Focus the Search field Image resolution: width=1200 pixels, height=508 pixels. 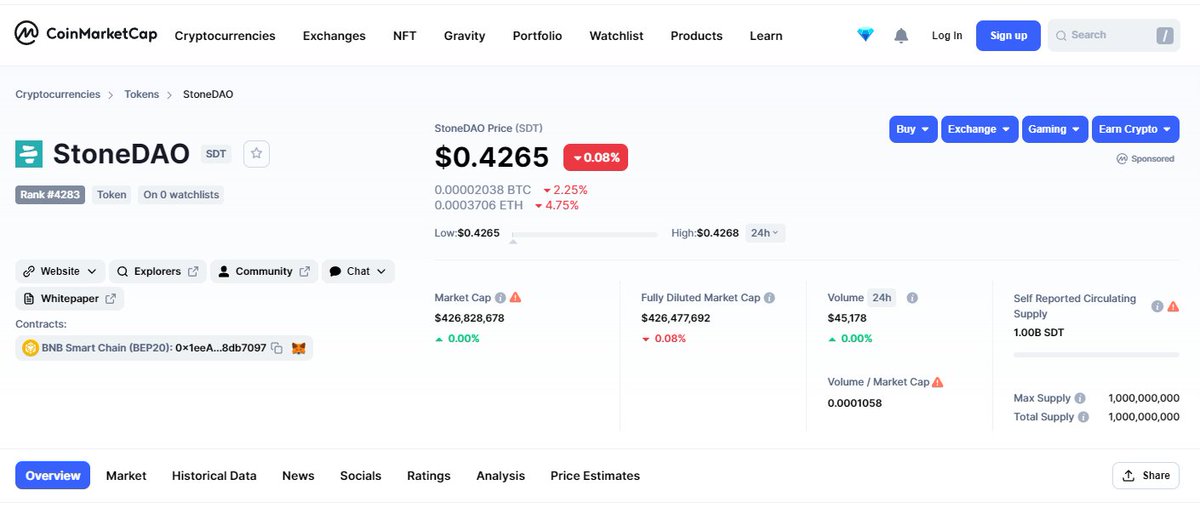tap(1114, 36)
